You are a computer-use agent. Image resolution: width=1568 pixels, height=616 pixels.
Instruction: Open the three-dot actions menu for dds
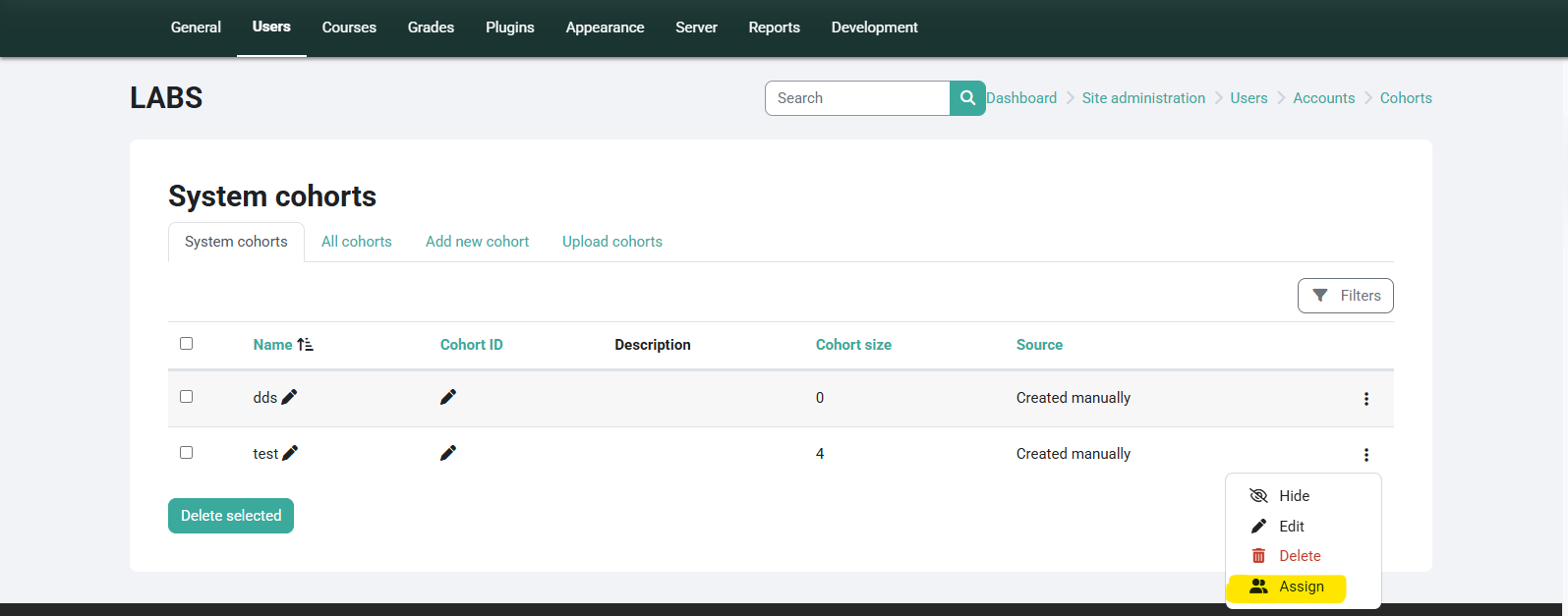[x=1365, y=399]
